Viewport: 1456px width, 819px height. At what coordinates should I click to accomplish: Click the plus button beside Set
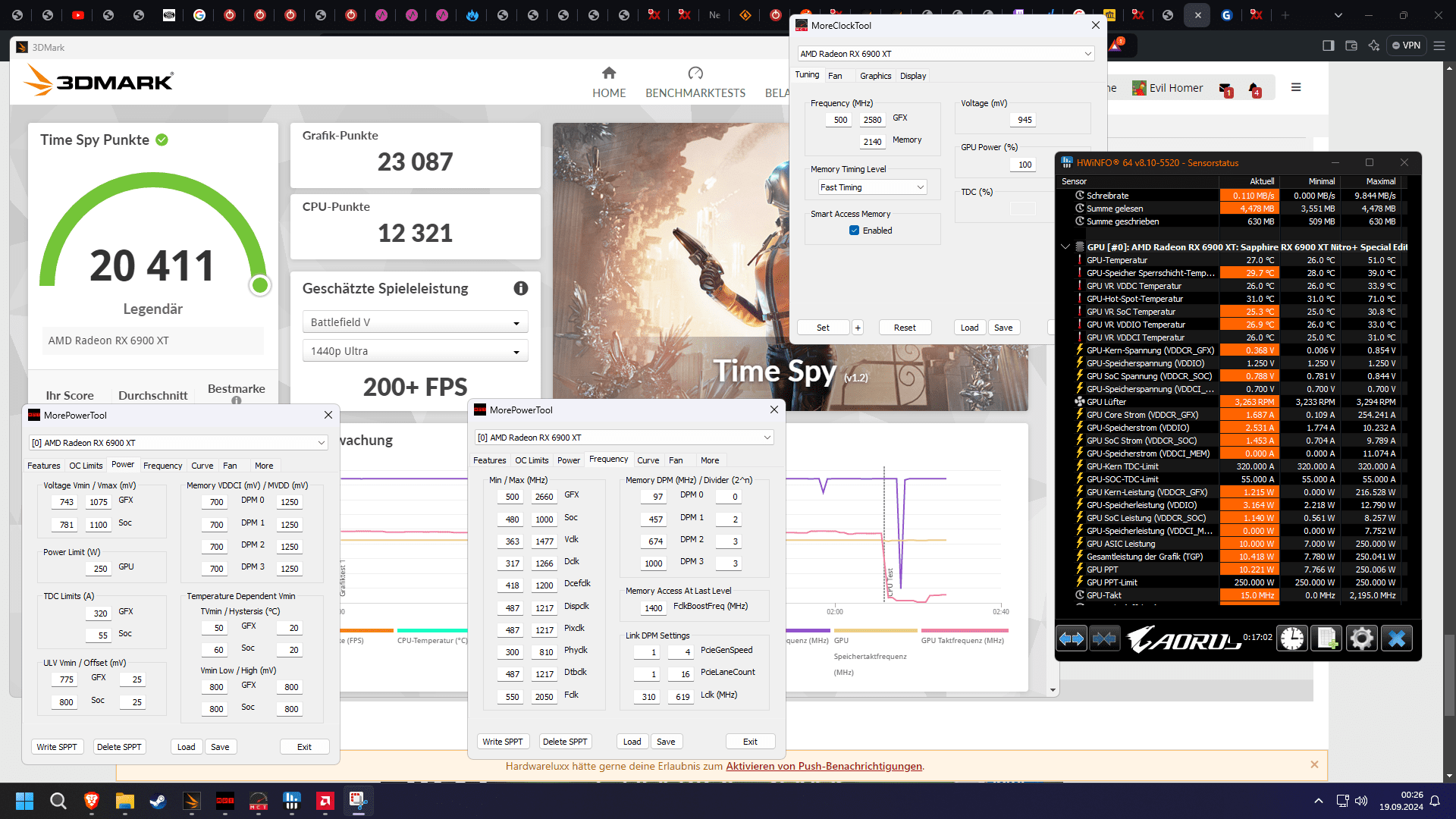coord(858,328)
